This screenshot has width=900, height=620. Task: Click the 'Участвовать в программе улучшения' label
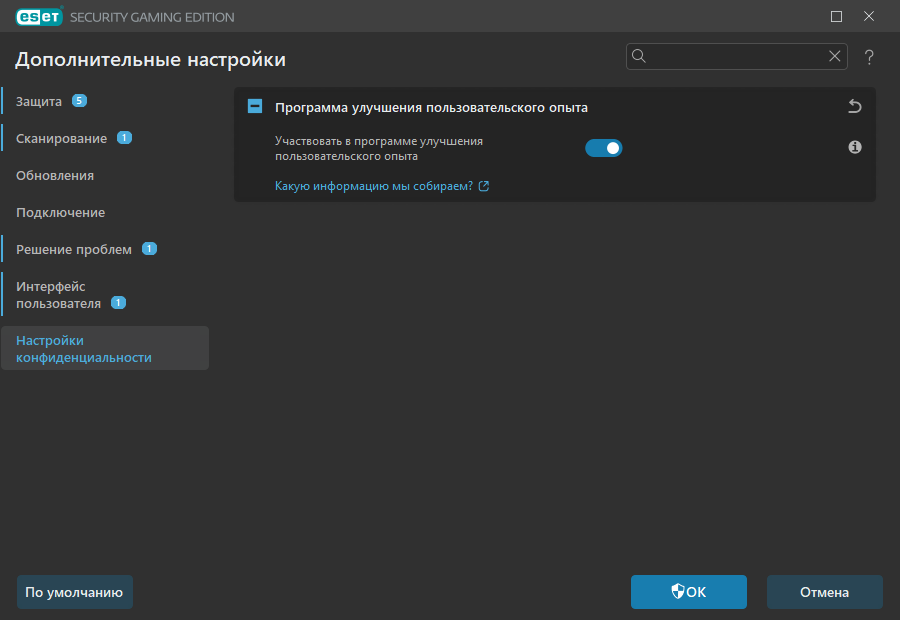pyautogui.click(x=379, y=149)
